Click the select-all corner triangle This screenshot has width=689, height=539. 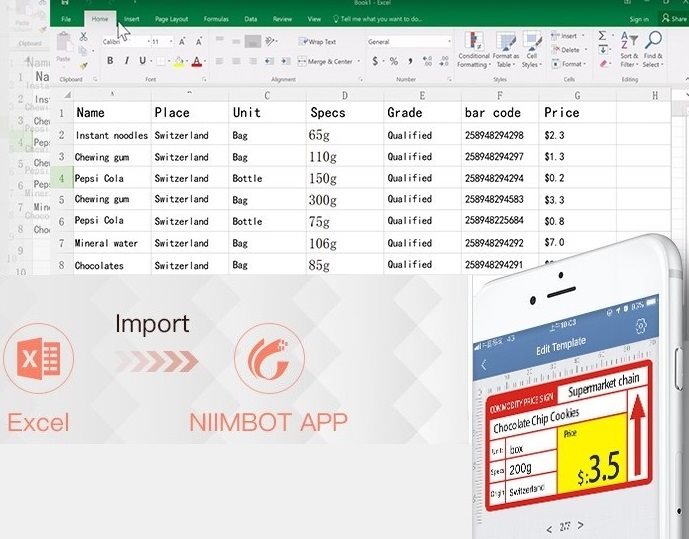[68, 95]
